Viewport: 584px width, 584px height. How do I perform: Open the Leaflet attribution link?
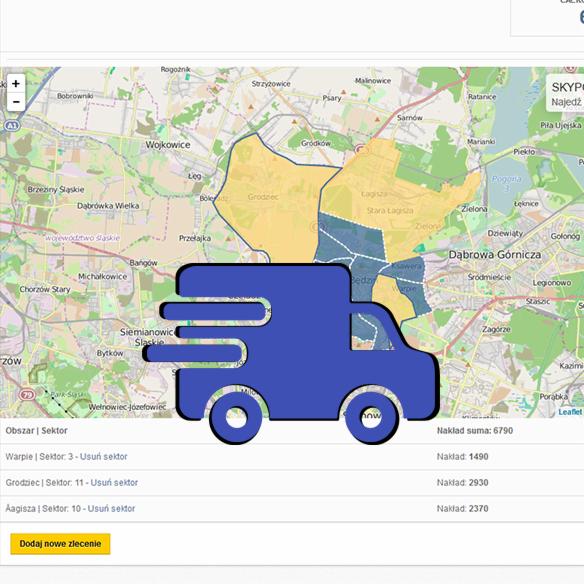pos(570,412)
